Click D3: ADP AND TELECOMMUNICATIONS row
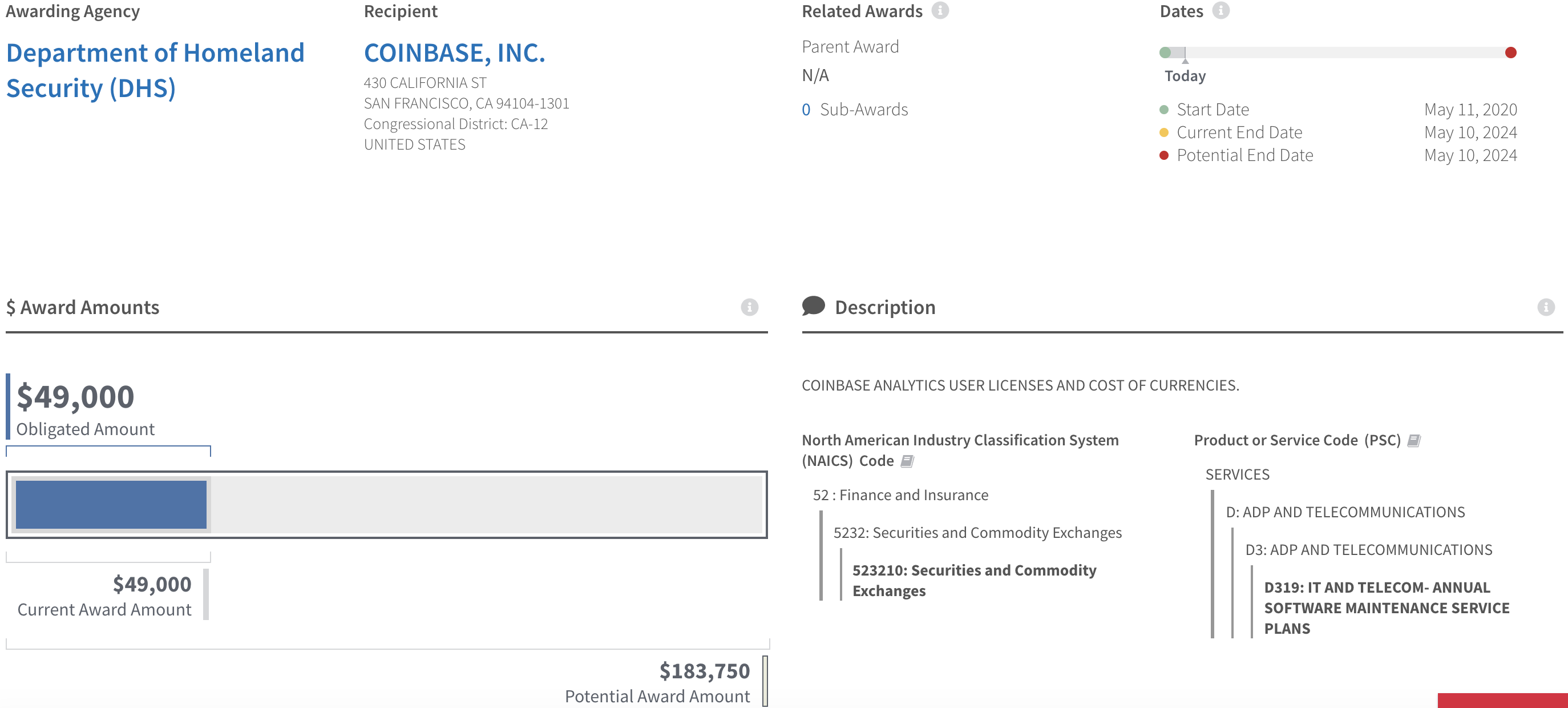Viewport: 1568px width, 708px height. [x=1368, y=550]
